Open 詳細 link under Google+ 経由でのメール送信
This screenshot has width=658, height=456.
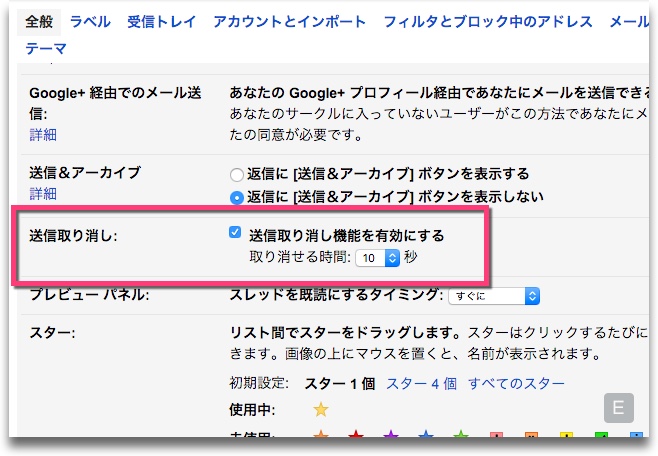[43, 135]
